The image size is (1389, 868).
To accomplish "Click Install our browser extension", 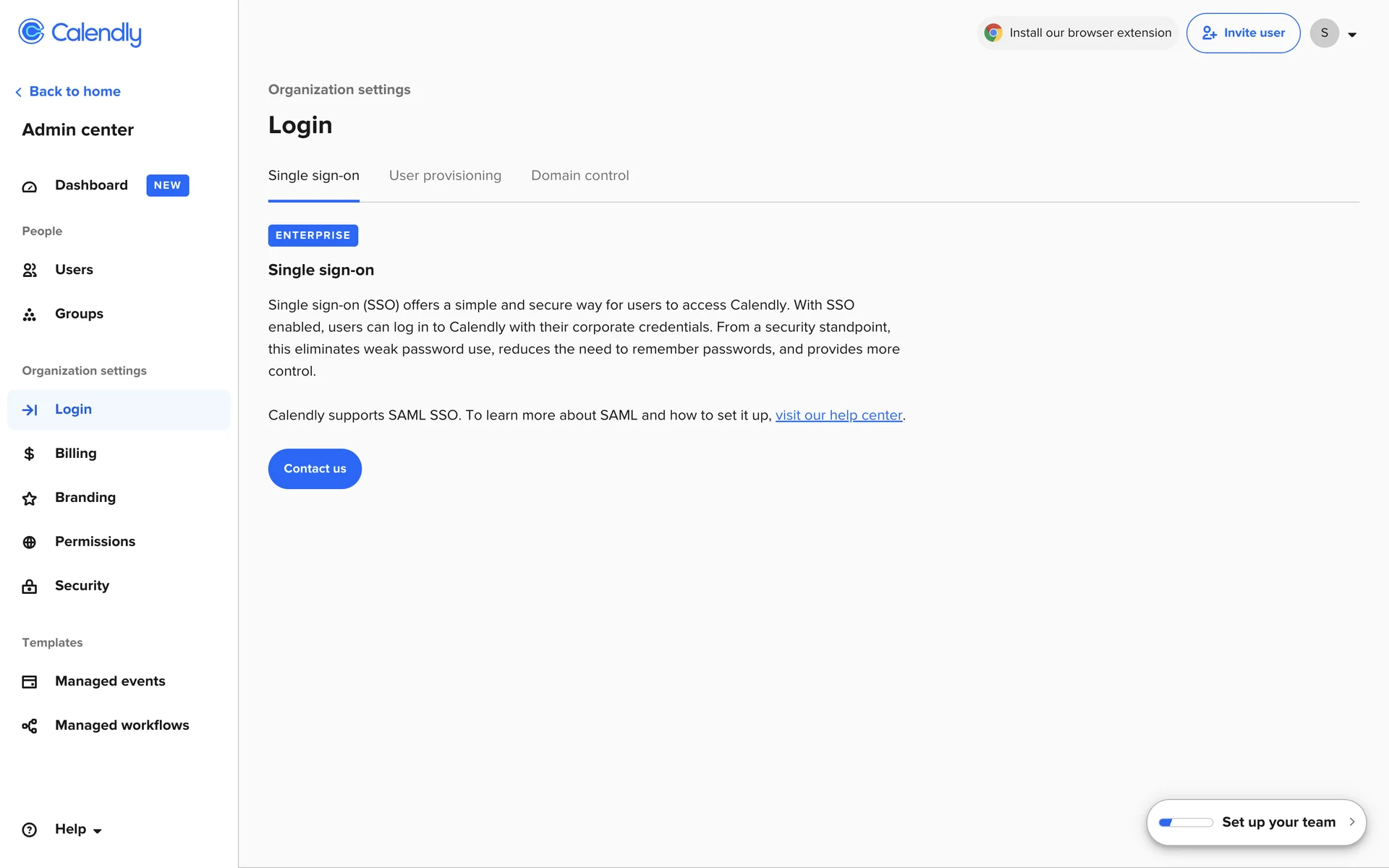I will point(1078,33).
